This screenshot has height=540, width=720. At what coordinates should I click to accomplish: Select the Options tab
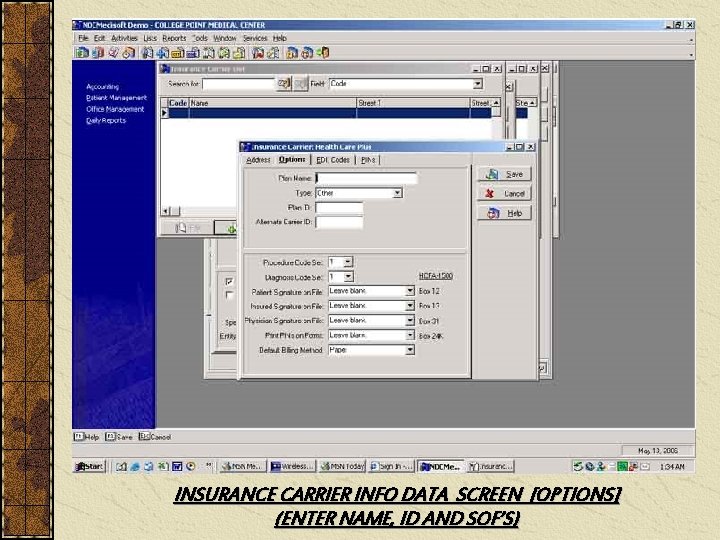coord(292,159)
